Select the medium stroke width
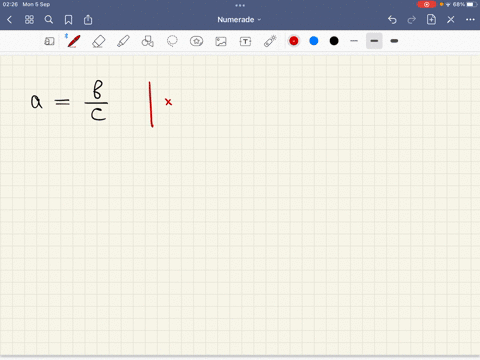Image resolution: width=480 pixels, height=360 pixels. point(374,41)
